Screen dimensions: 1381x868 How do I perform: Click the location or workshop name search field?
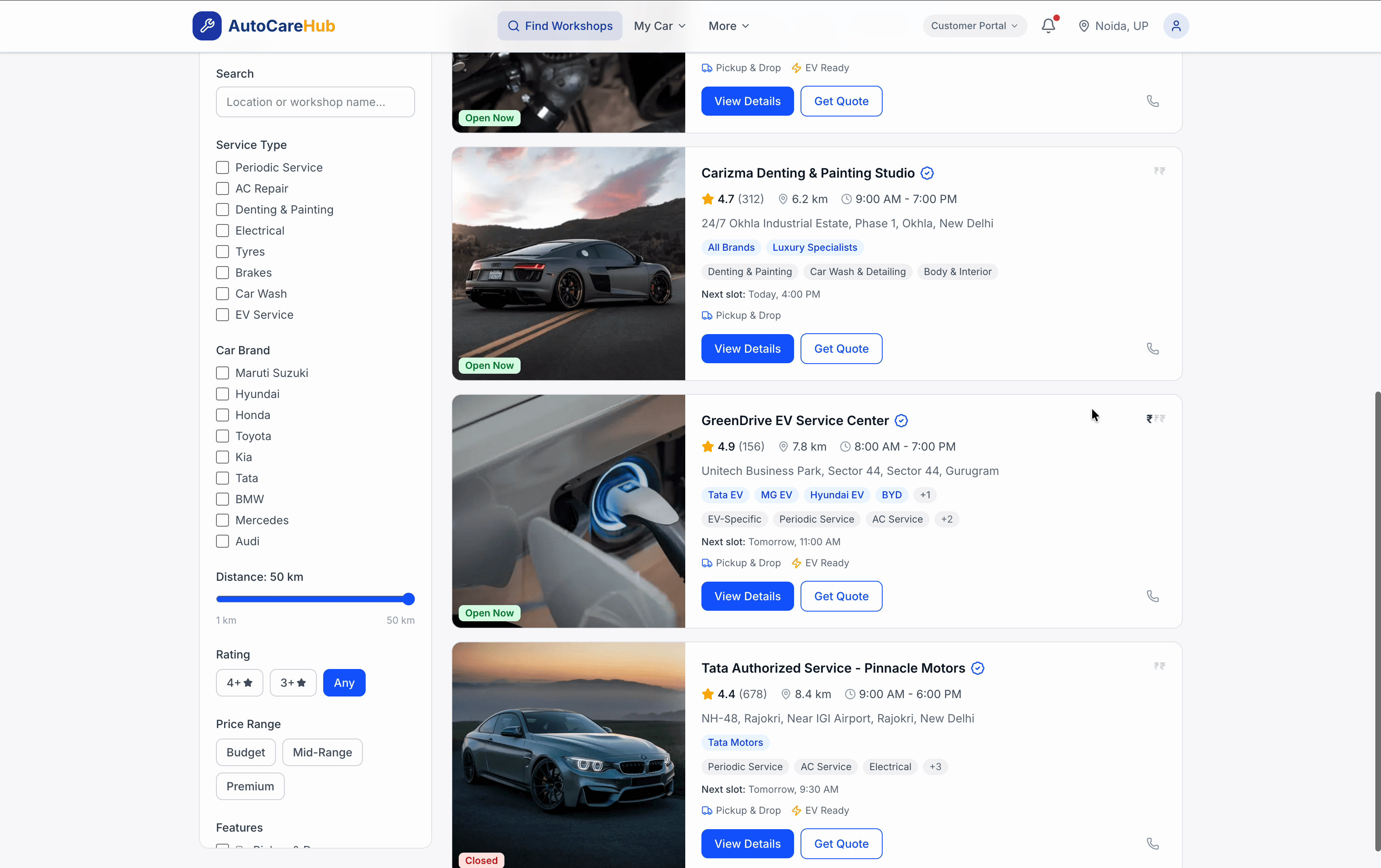click(x=315, y=102)
